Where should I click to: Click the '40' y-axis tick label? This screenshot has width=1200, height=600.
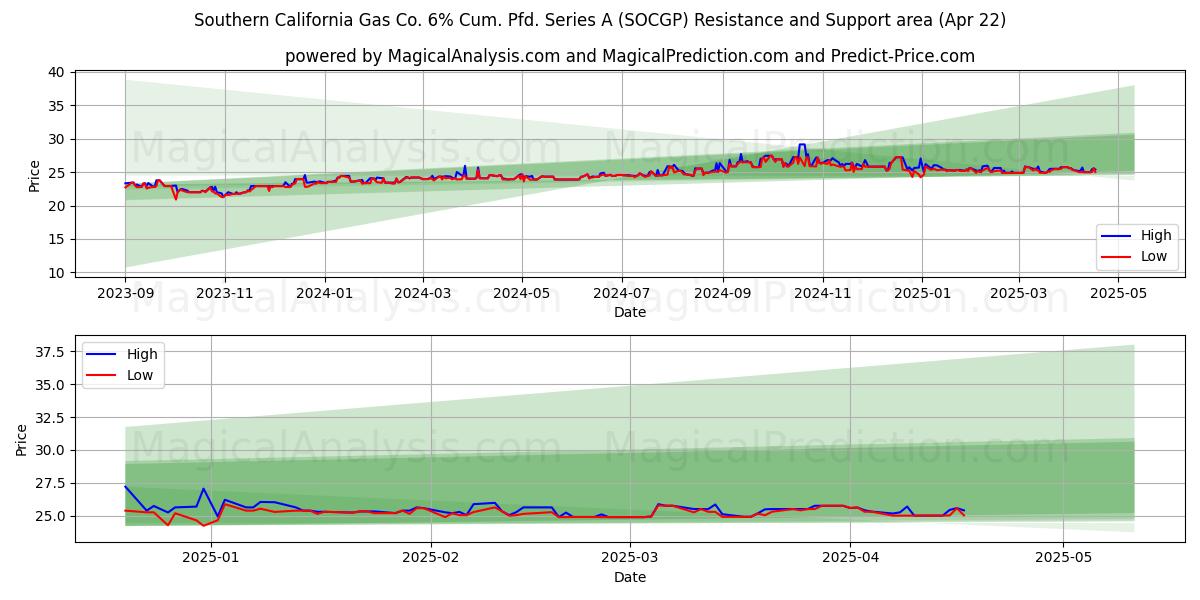coord(56,72)
